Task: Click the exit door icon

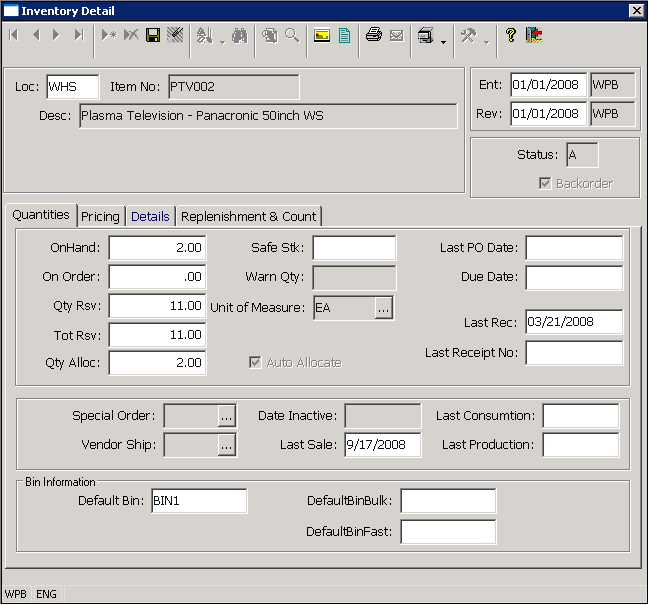Action: pyautogui.click(x=534, y=35)
